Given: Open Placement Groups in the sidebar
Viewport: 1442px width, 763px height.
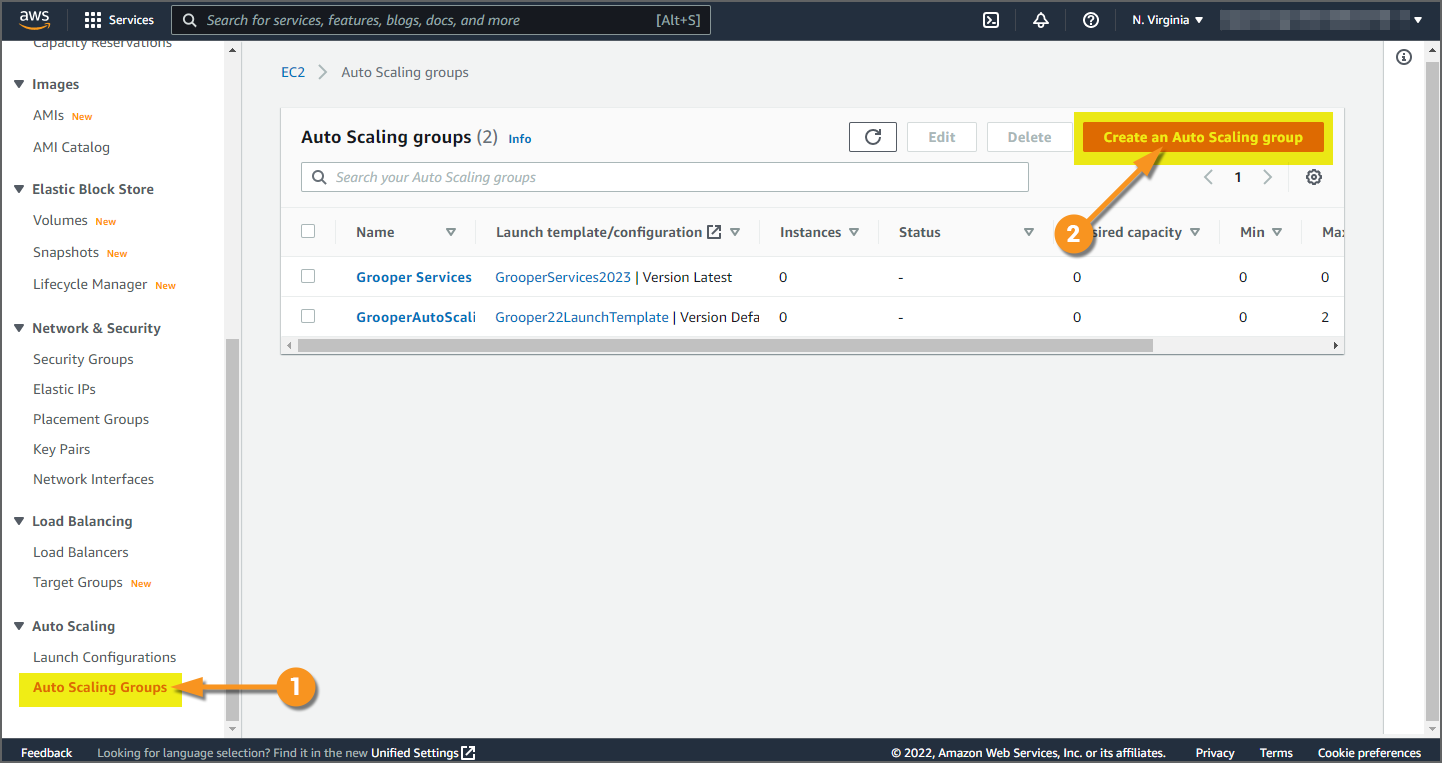Looking at the screenshot, I should click(91, 419).
